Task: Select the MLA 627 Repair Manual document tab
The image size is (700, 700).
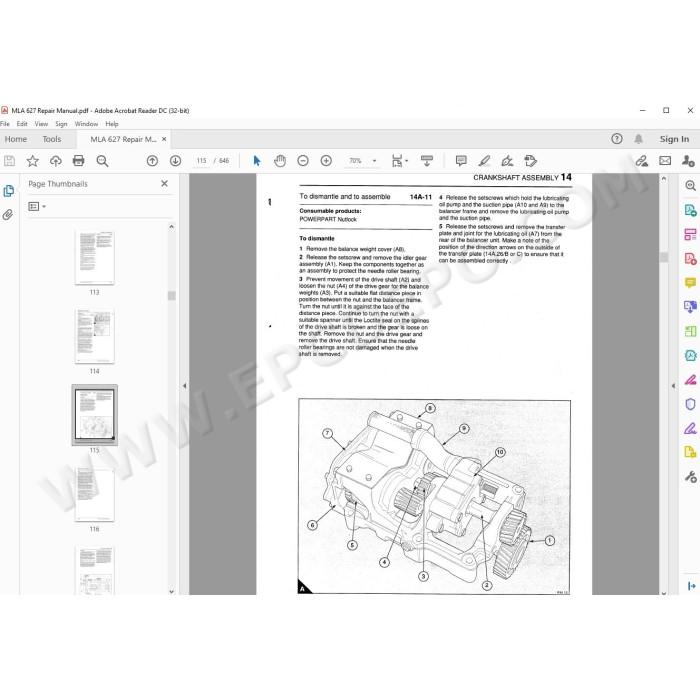Action: click(123, 139)
